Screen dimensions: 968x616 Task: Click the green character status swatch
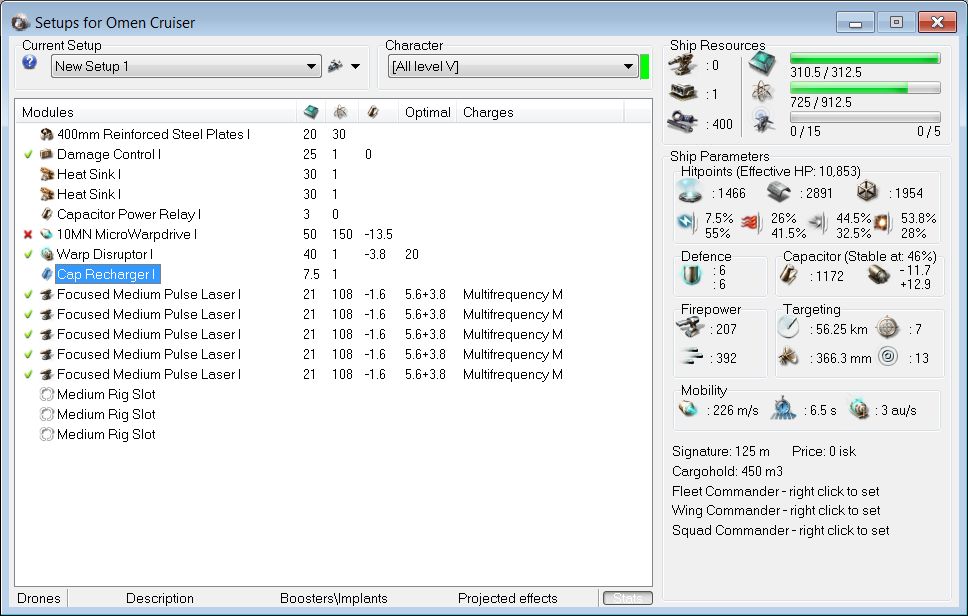[645, 66]
